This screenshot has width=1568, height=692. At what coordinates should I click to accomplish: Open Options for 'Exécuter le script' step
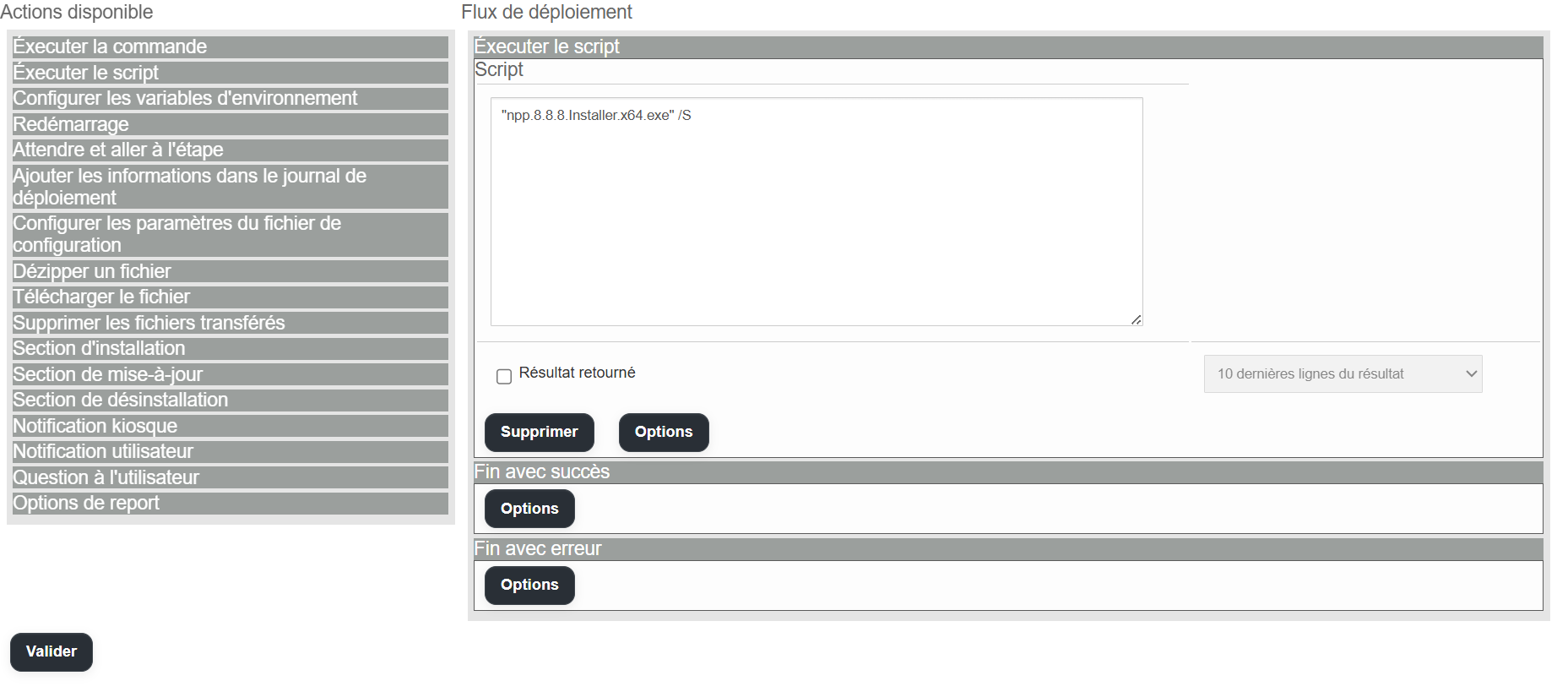click(663, 433)
